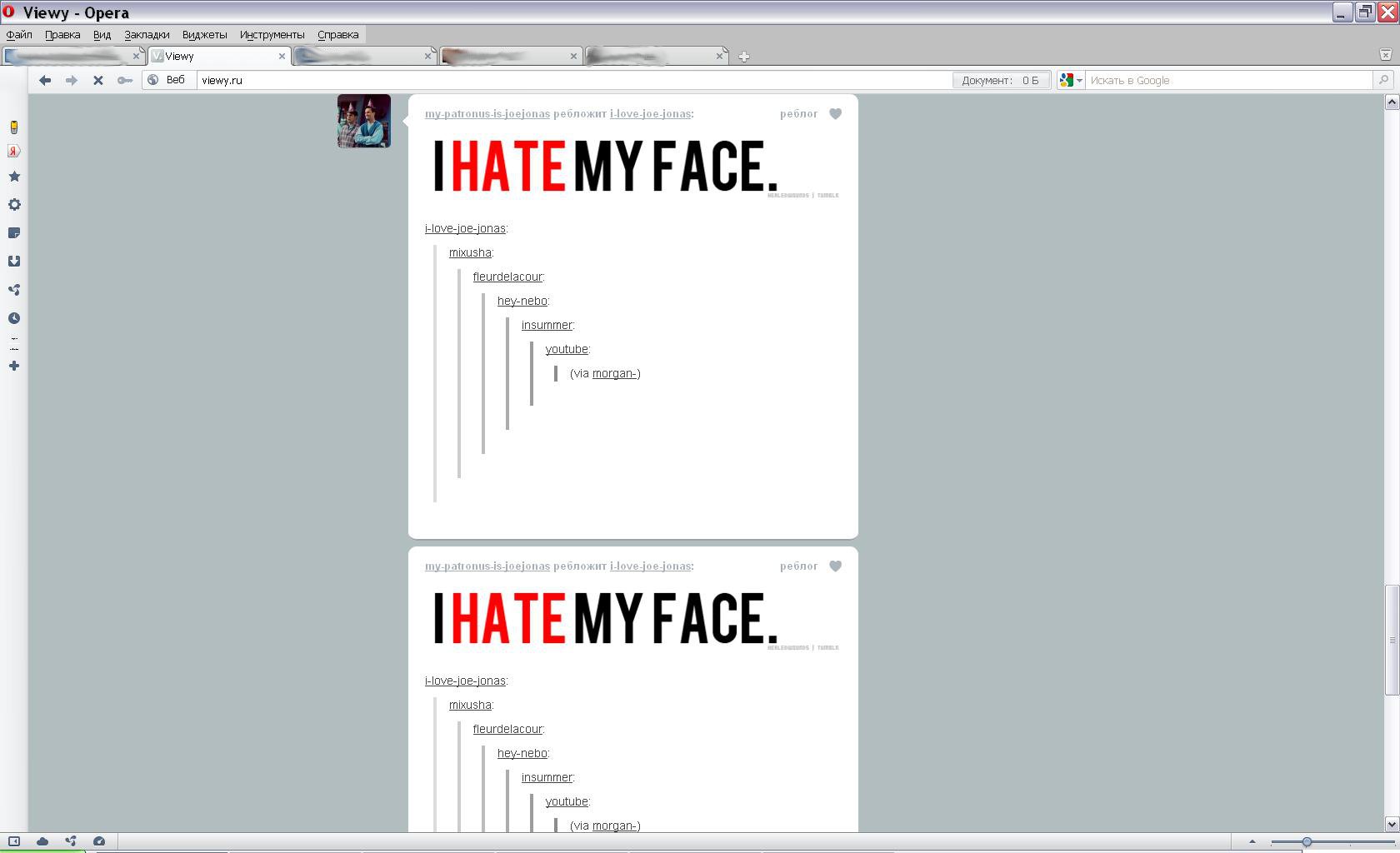Open the password wand key icon
The height and width of the screenshot is (853, 1400).
coord(125,80)
